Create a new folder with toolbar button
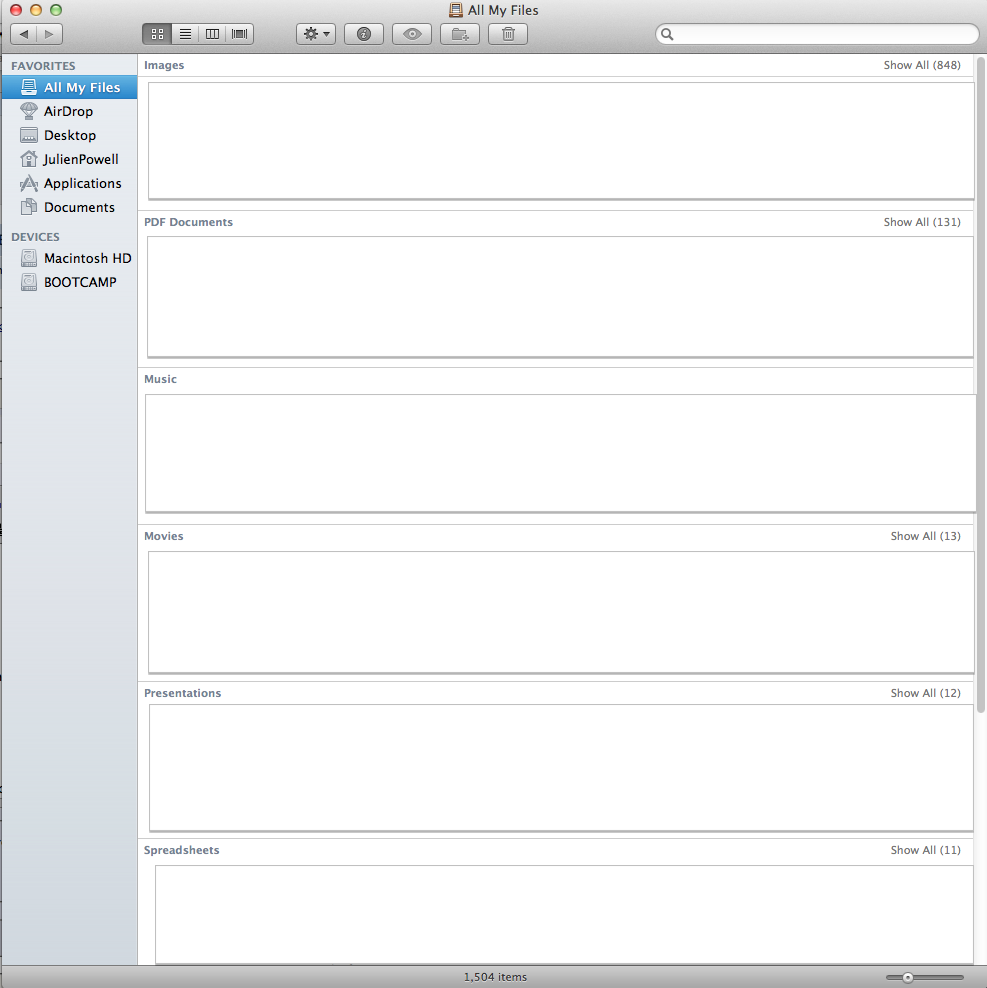987x988 pixels. point(460,34)
